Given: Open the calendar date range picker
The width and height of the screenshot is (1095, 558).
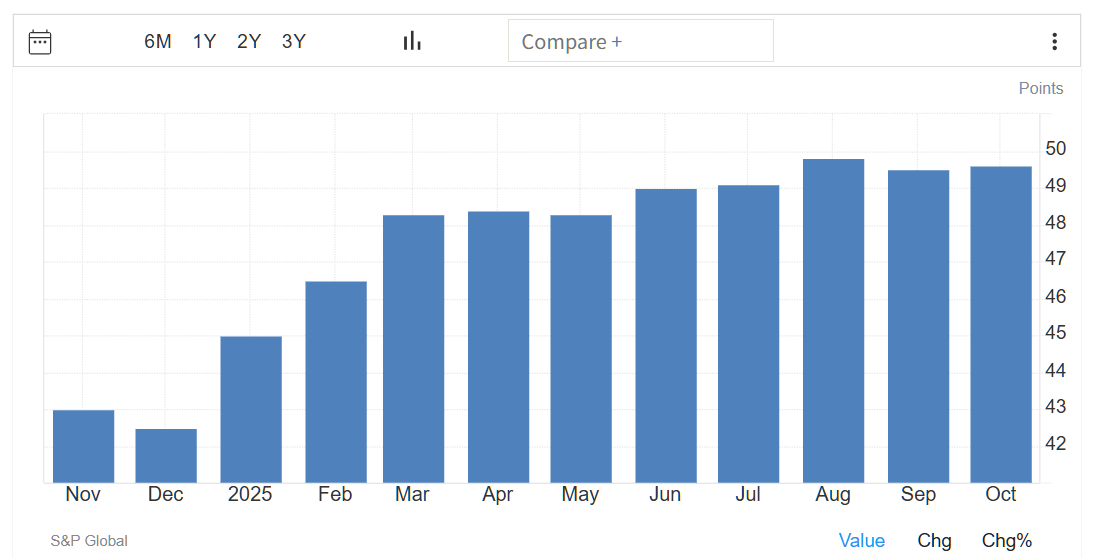Looking at the screenshot, I should tap(40, 41).
